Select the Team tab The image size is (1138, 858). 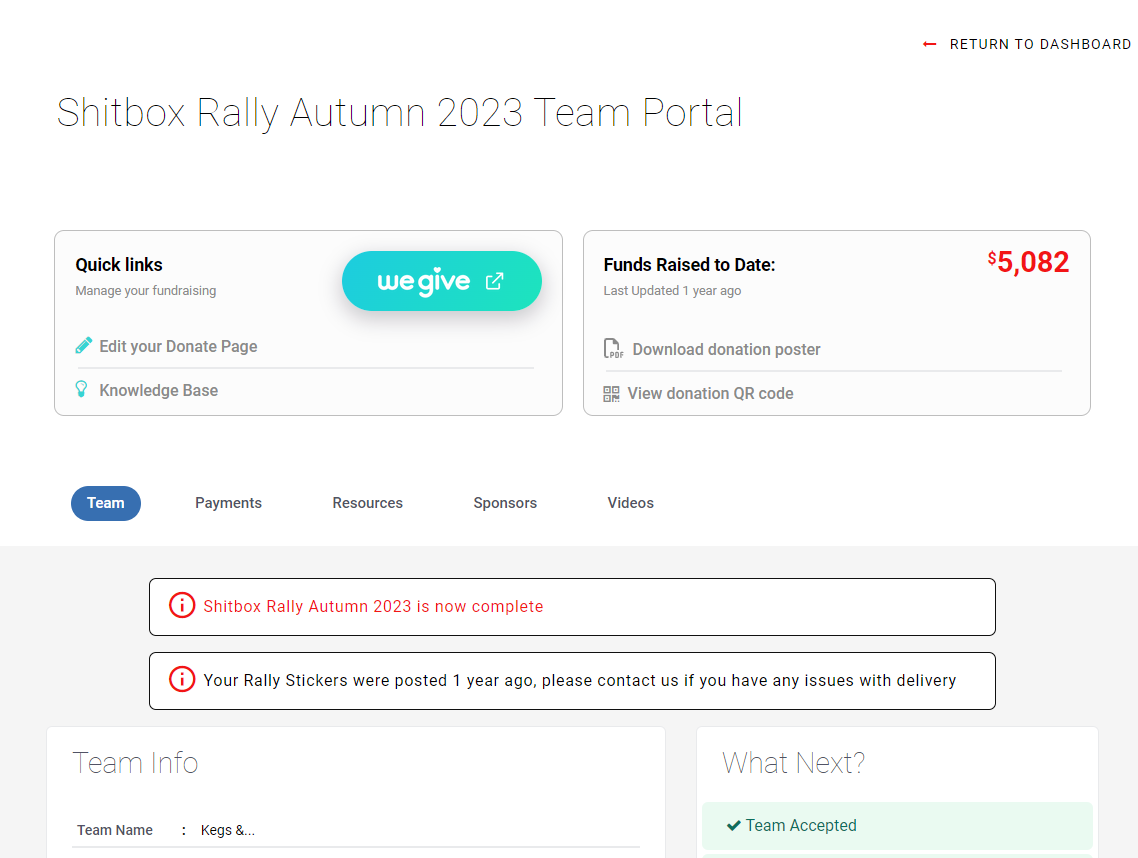point(106,503)
